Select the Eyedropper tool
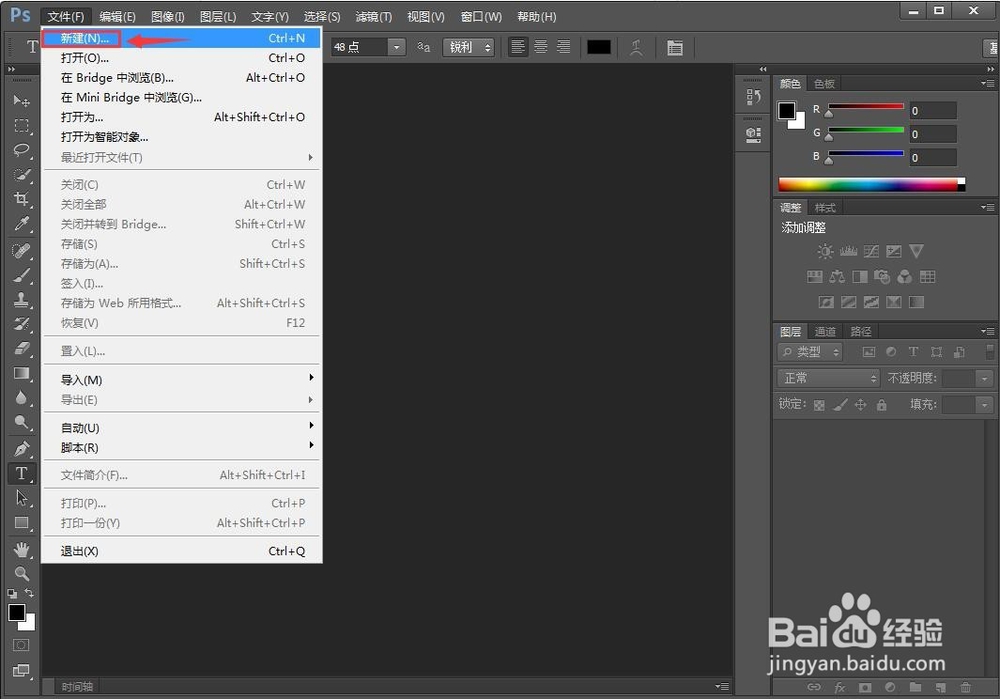 tap(22, 224)
